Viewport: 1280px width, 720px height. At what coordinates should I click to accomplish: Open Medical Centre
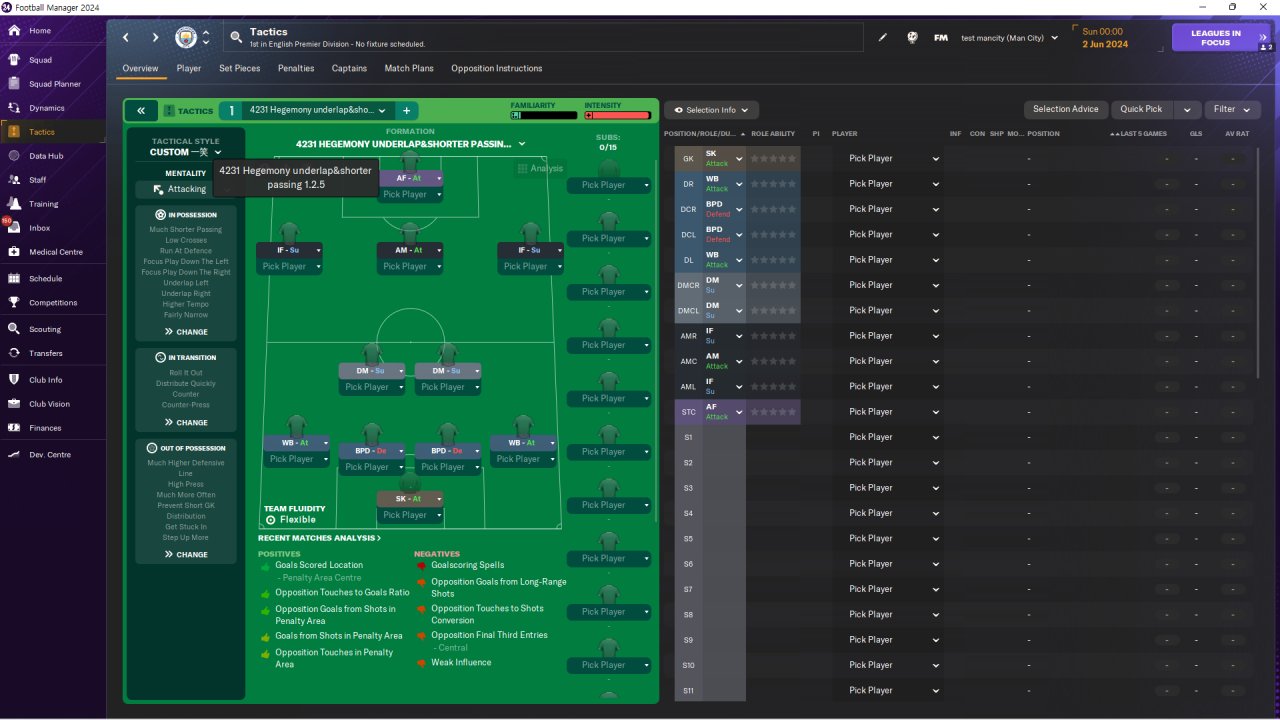[55, 252]
